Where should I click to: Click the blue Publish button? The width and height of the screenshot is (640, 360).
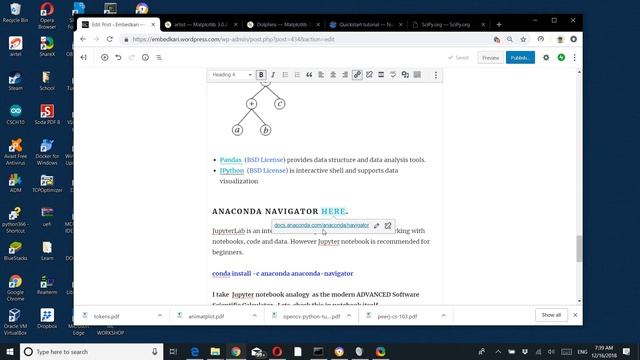(520, 58)
